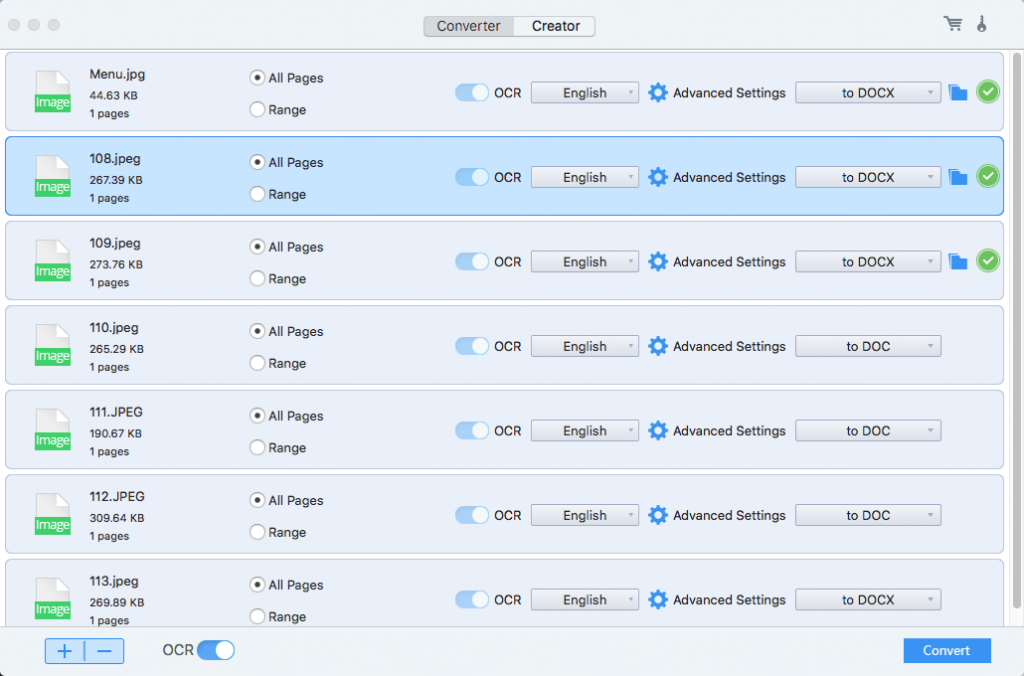Switch to the Creator tab
Viewport: 1024px width, 676px height.
click(x=555, y=26)
